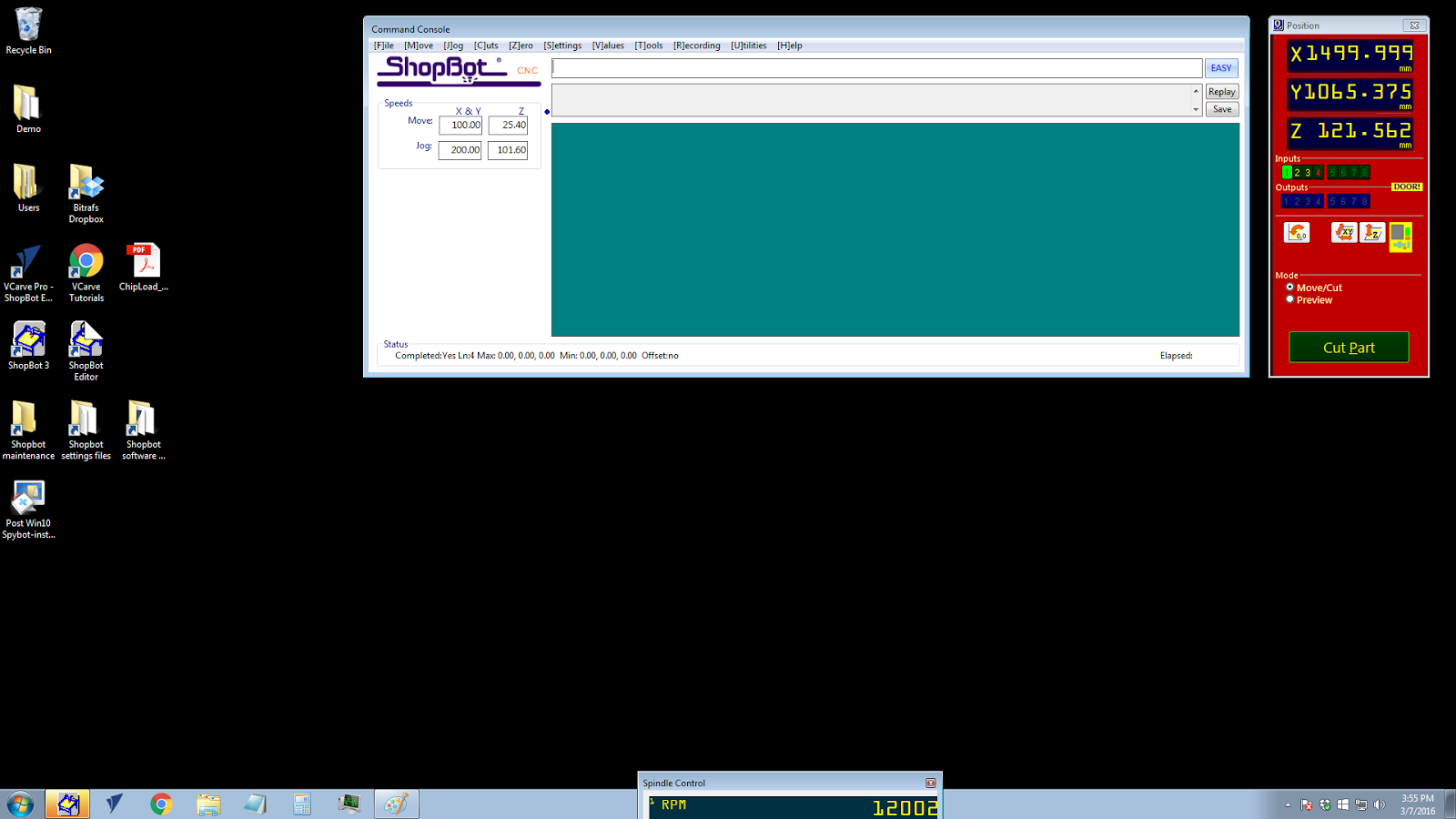The height and width of the screenshot is (819, 1456).
Task: Open the [J]og menu
Action: [x=453, y=45]
